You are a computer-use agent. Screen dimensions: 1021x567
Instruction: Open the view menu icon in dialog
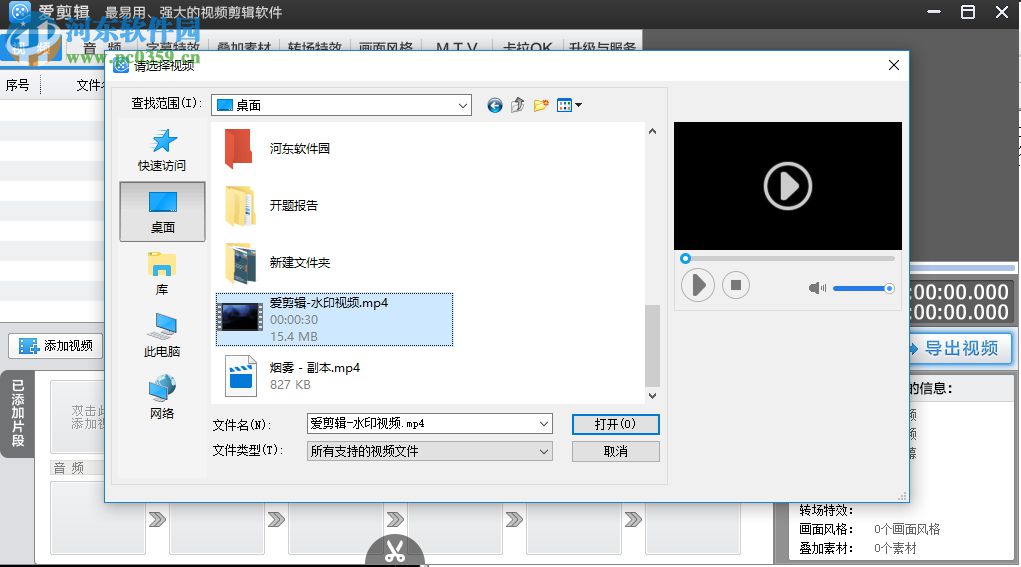(569, 105)
